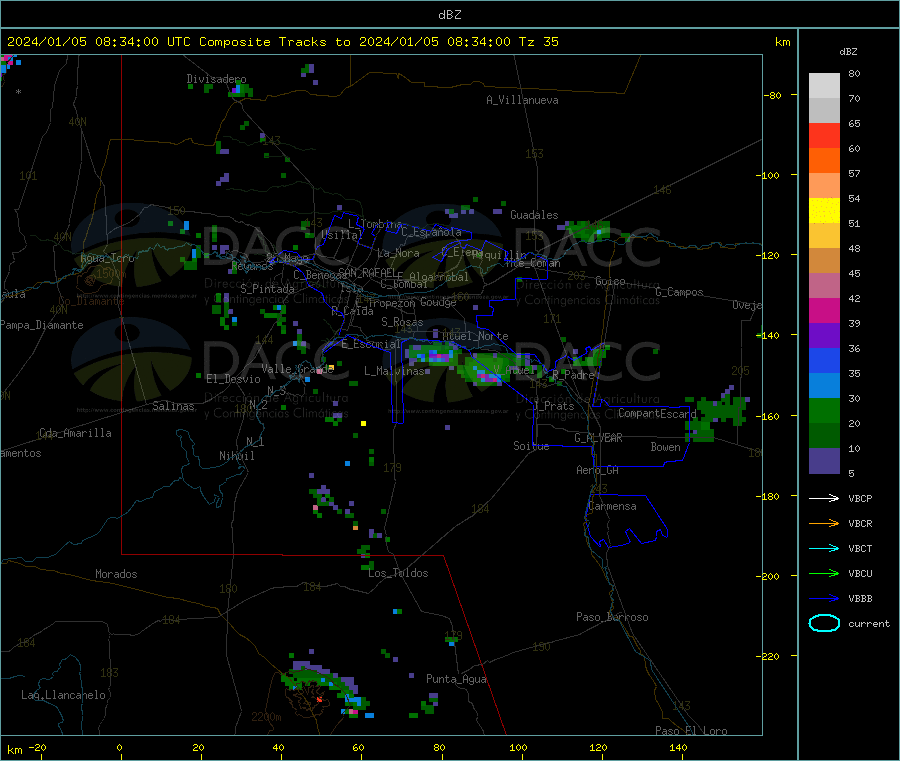Click the yellow echo pixel south of Valle_Grande

point(363,424)
